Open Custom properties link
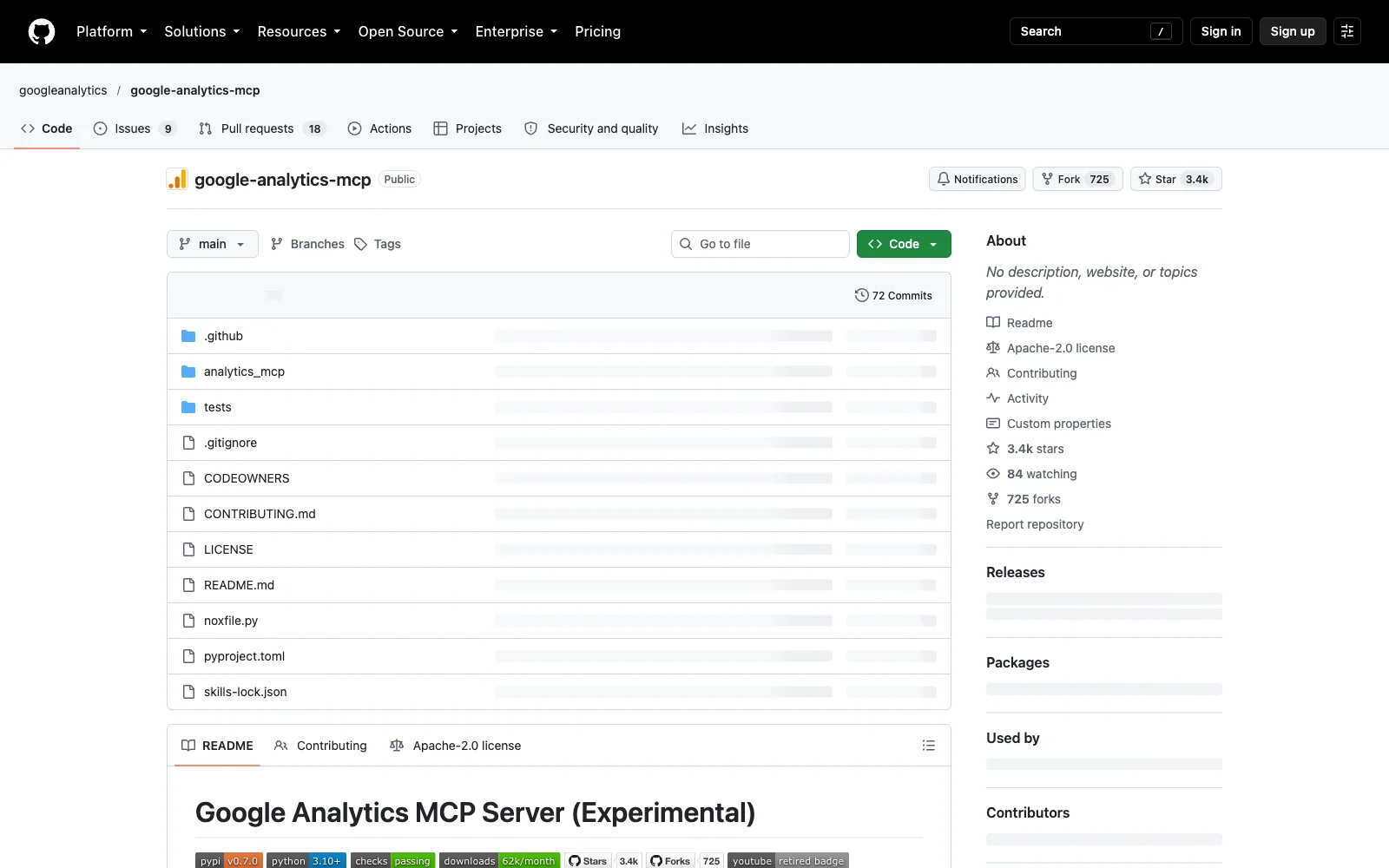This screenshot has height=868, width=1389. point(1049,424)
